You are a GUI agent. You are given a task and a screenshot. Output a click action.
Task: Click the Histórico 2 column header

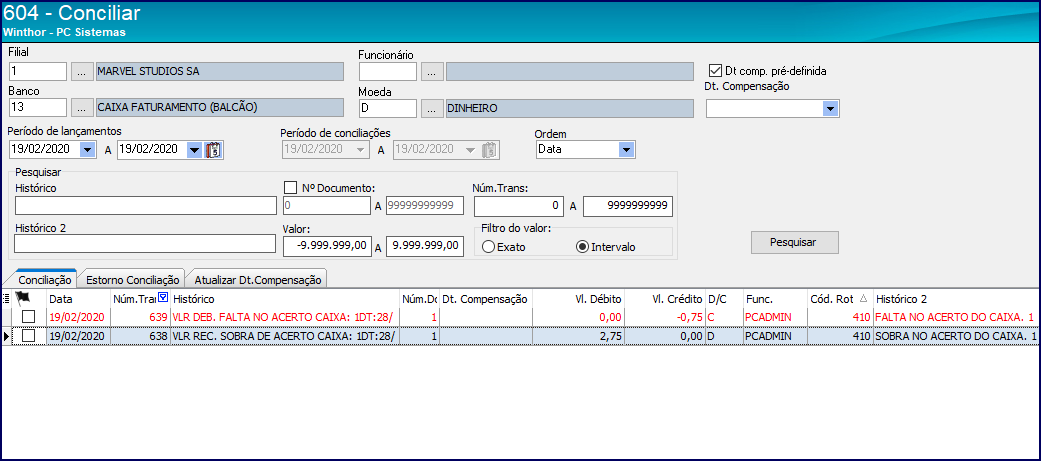957,299
